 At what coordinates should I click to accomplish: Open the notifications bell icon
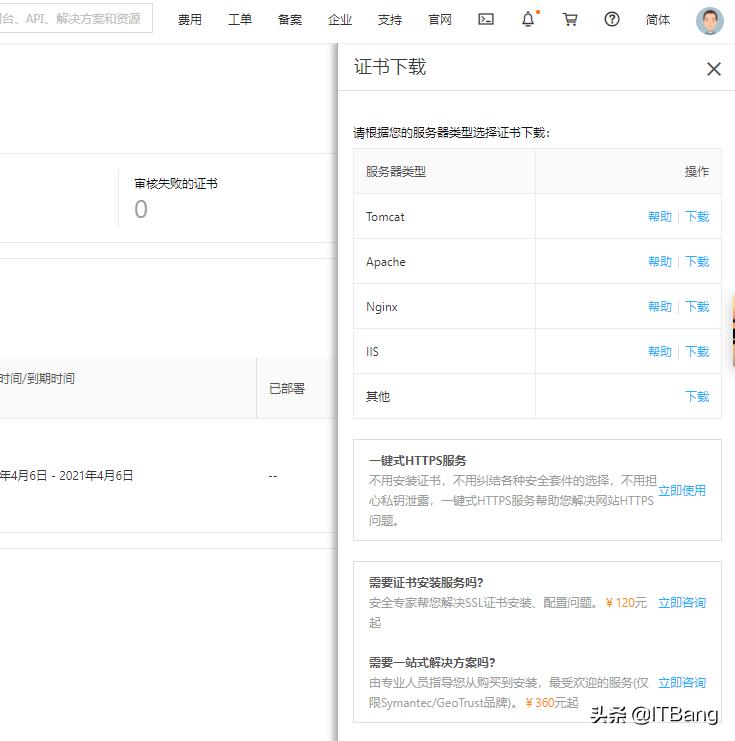[528, 19]
